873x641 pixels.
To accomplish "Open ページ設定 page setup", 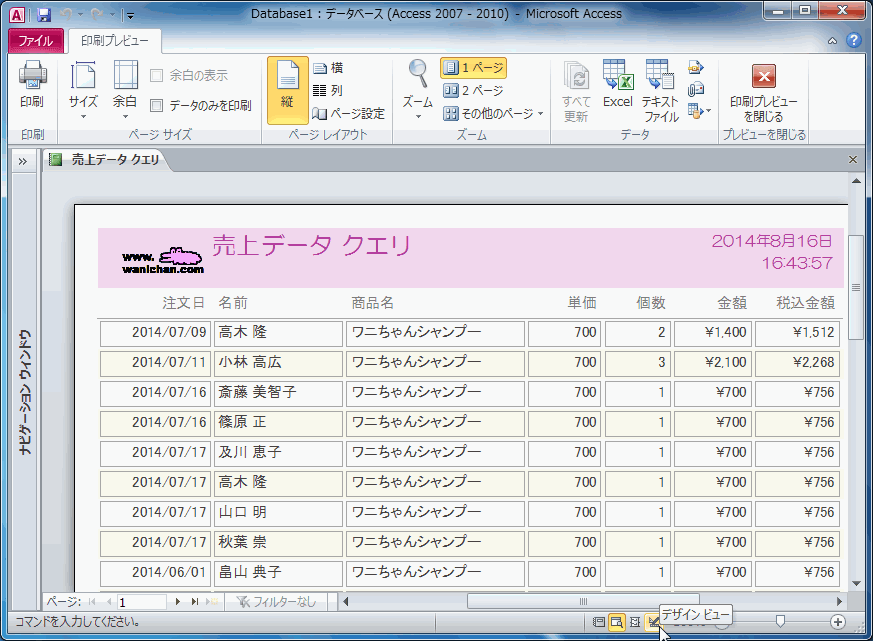I will click(349, 114).
